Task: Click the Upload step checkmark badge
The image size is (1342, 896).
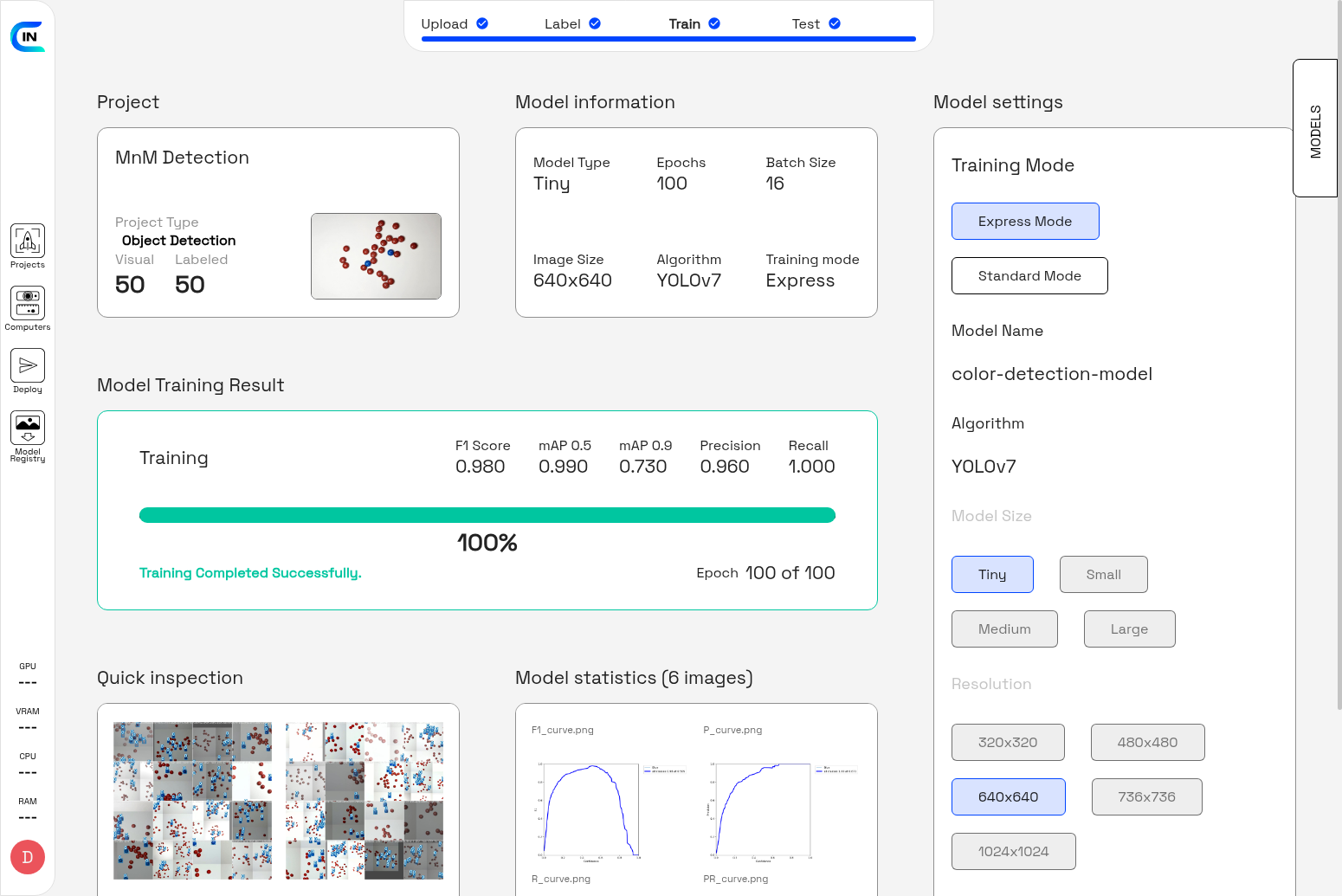Action: pos(482,23)
